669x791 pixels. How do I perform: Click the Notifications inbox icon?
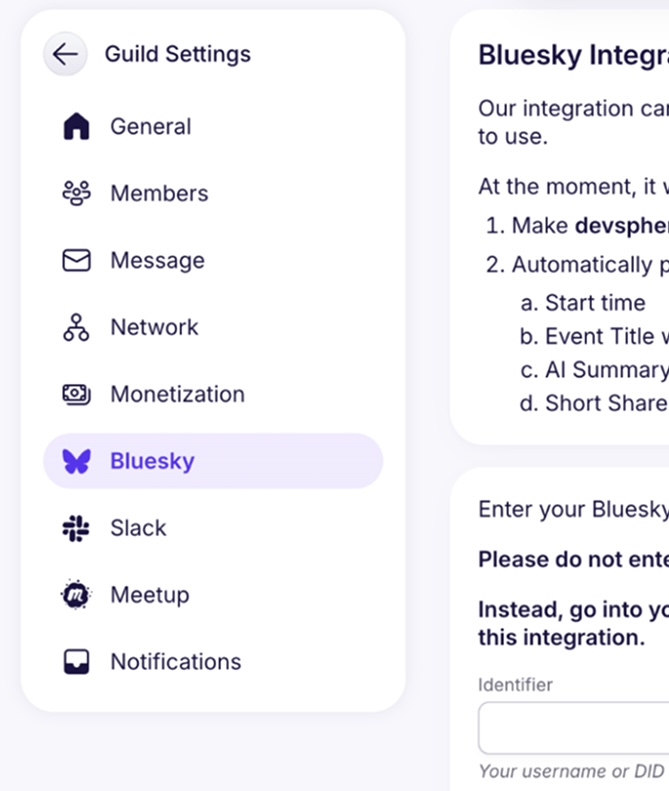coord(76,662)
